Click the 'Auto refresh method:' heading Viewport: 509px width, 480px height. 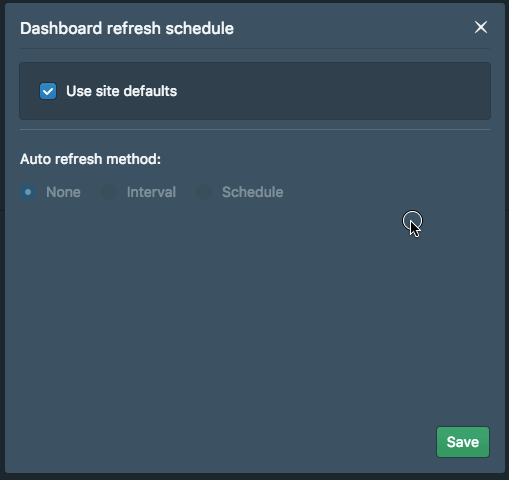(x=90, y=159)
